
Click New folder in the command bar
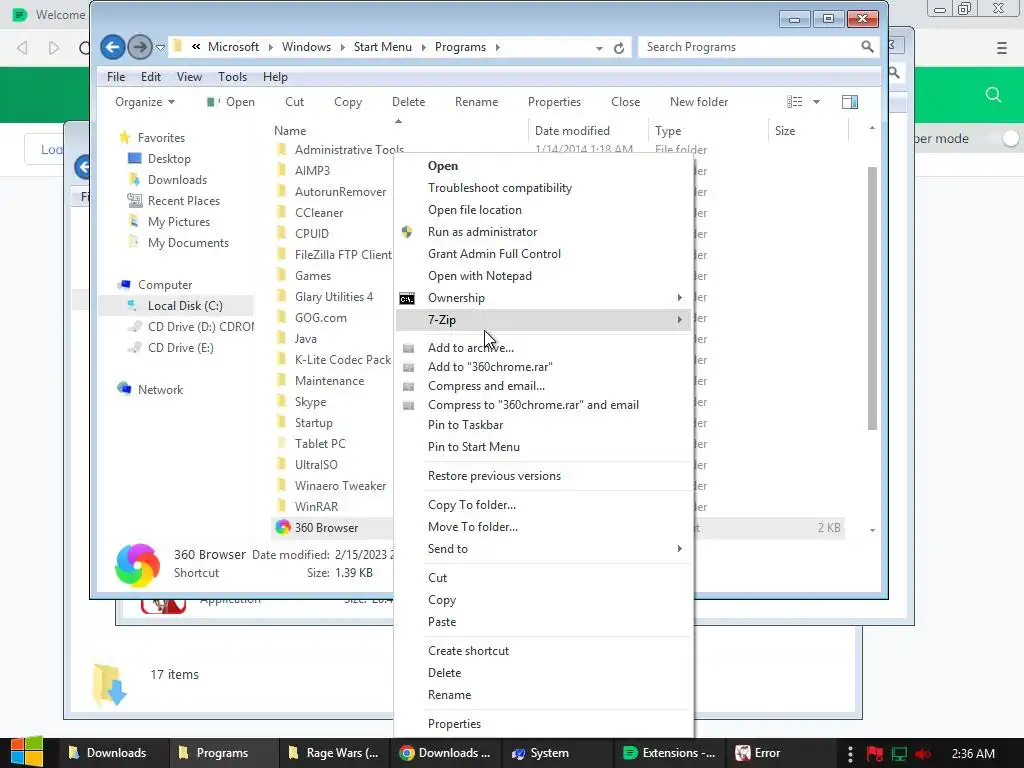coord(699,102)
